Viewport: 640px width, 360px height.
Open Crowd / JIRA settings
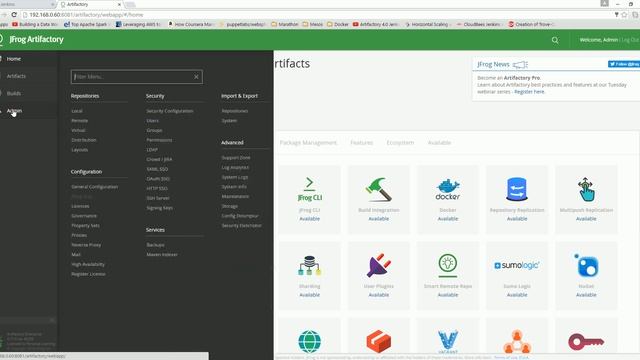159,159
